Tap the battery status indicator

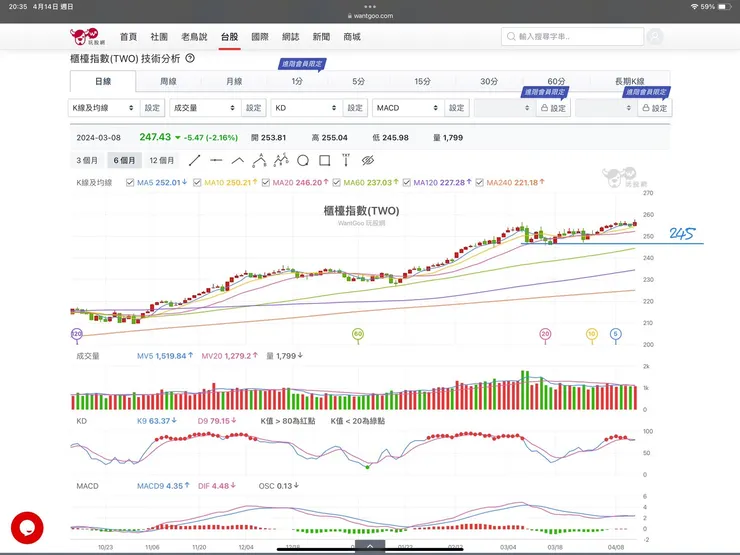[x=725, y=7]
